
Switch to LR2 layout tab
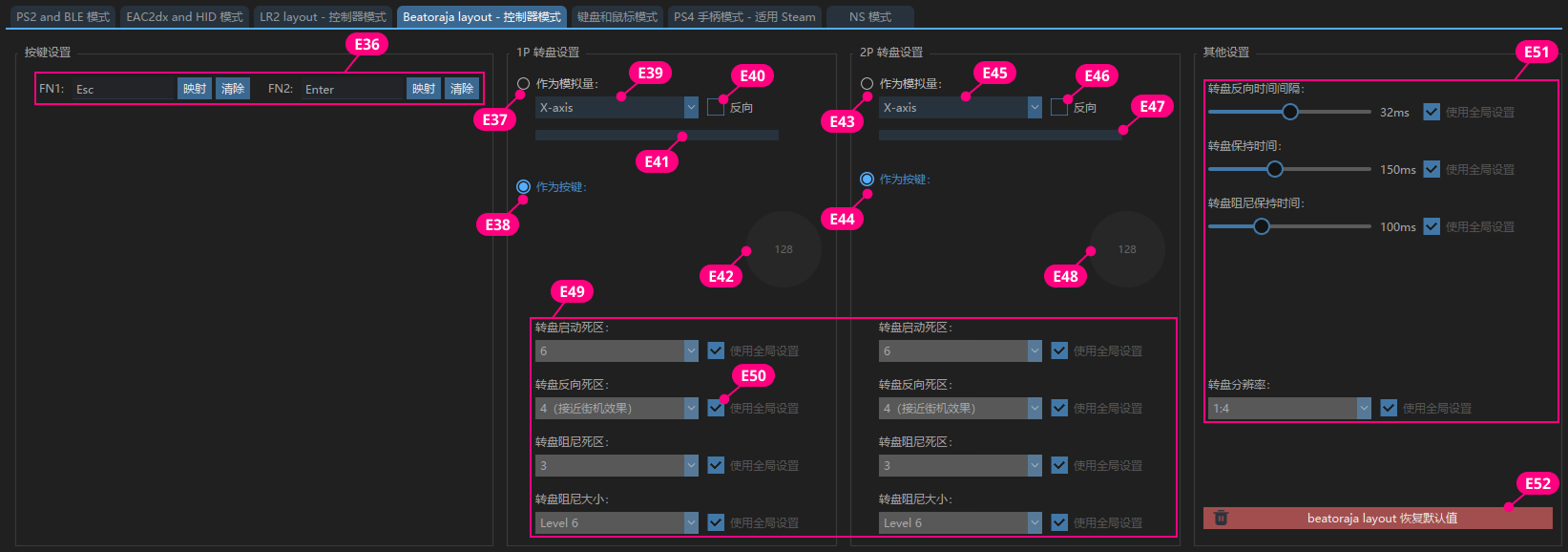[323, 16]
